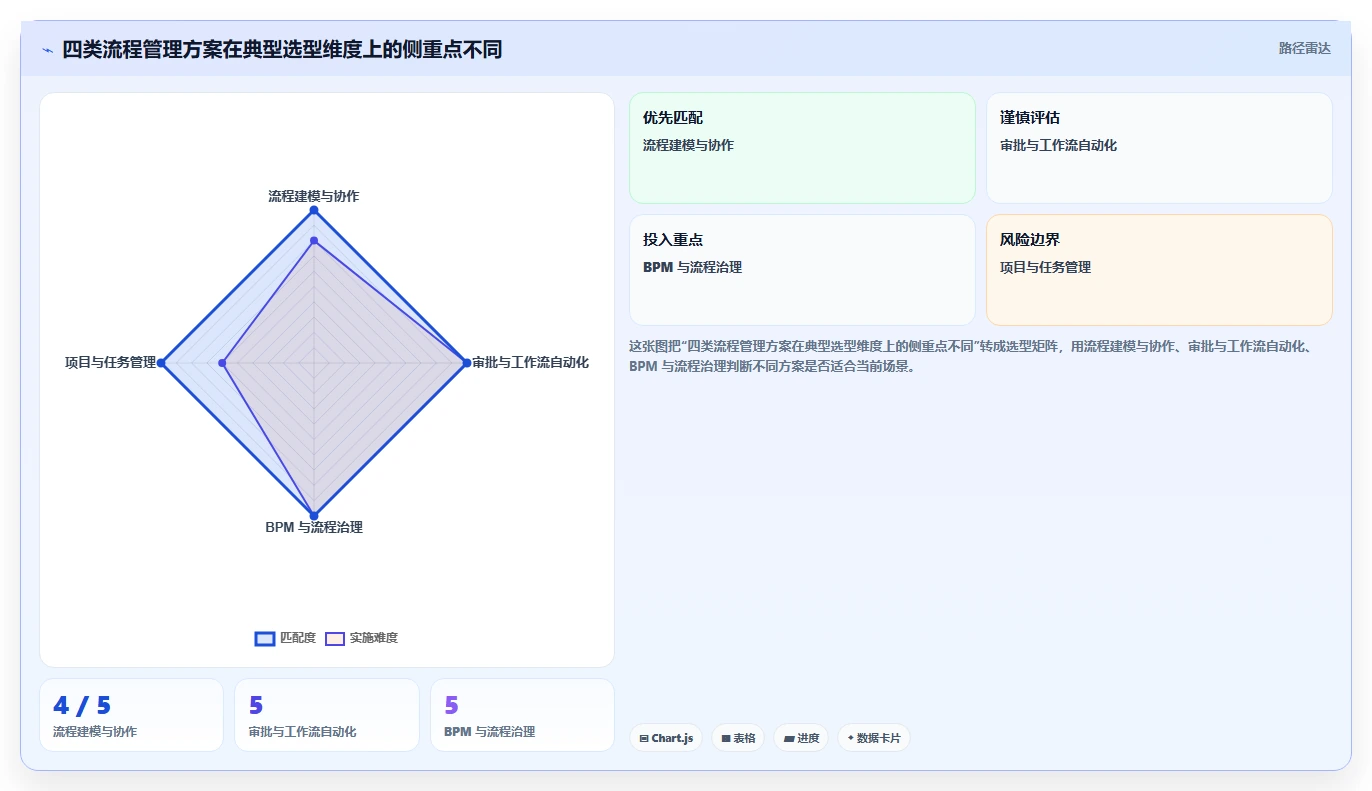Toggle the 实施难度 legend item
The width and height of the screenshot is (1372, 791).
pos(362,638)
